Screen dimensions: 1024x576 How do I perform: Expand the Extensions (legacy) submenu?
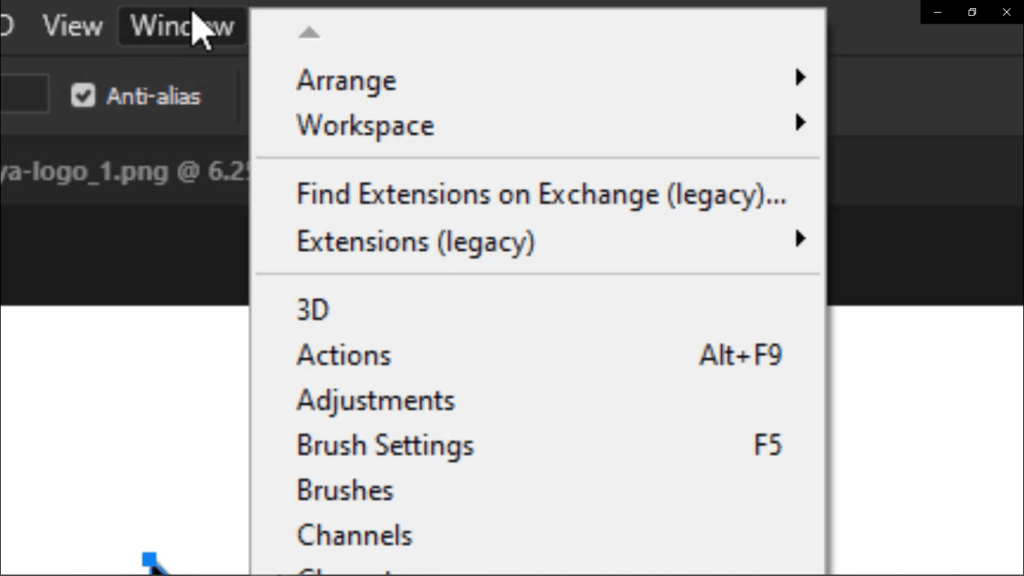(x=538, y=241)
